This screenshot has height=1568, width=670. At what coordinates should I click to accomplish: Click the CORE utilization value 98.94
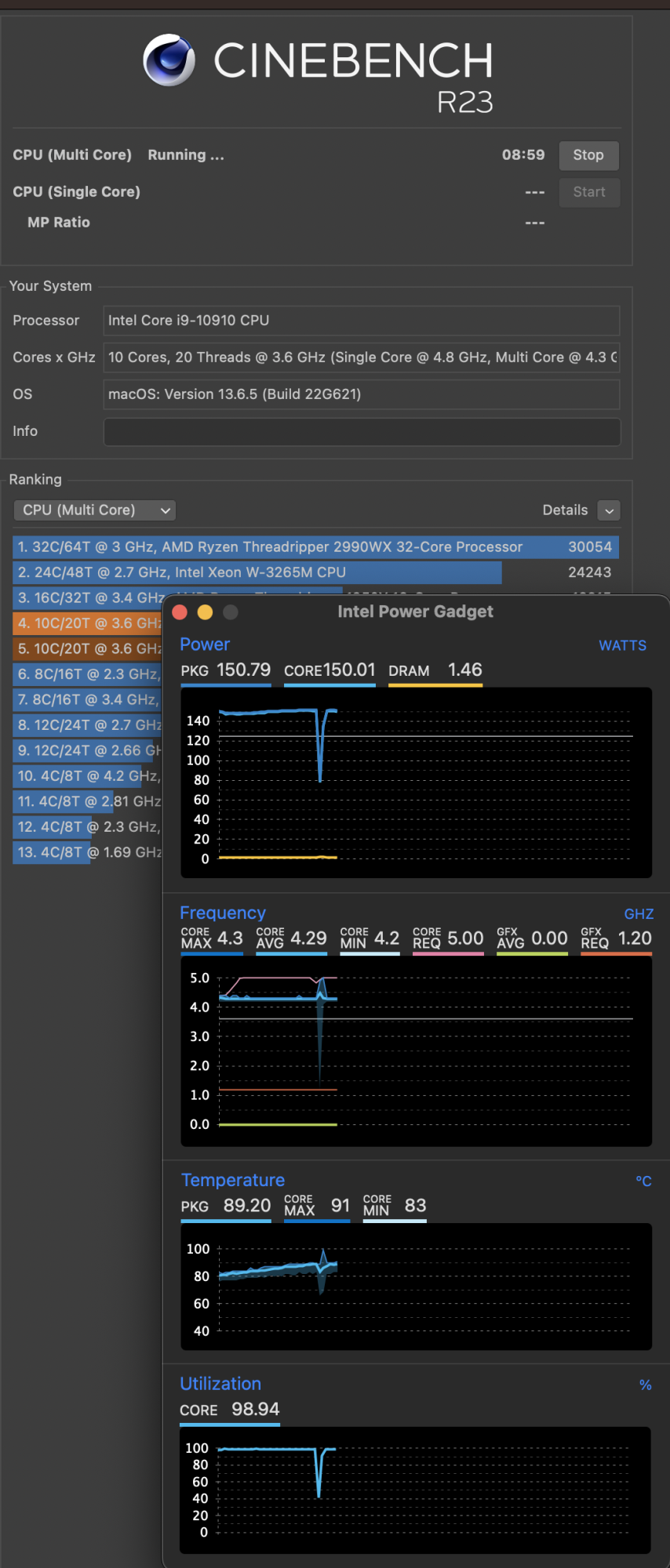(x=256, y=1410)
